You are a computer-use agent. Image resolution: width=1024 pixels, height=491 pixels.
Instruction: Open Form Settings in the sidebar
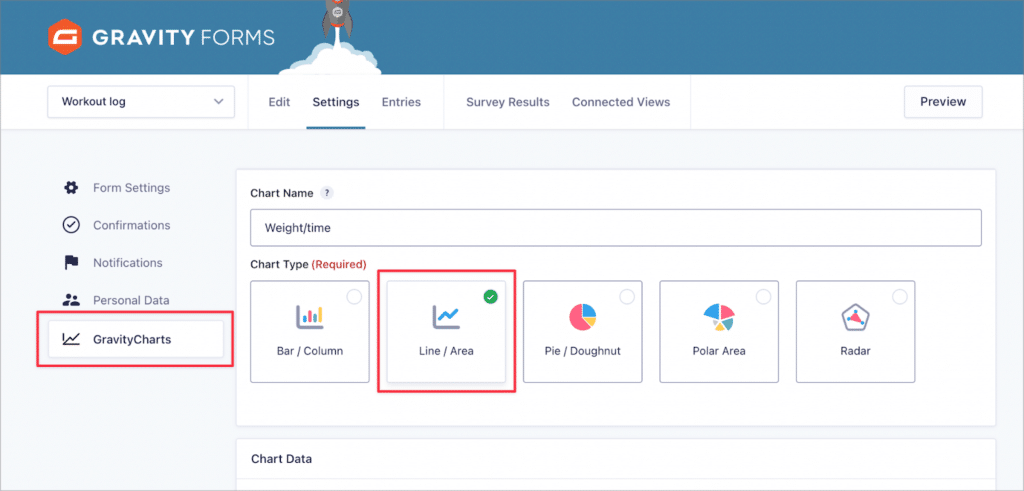131,188
